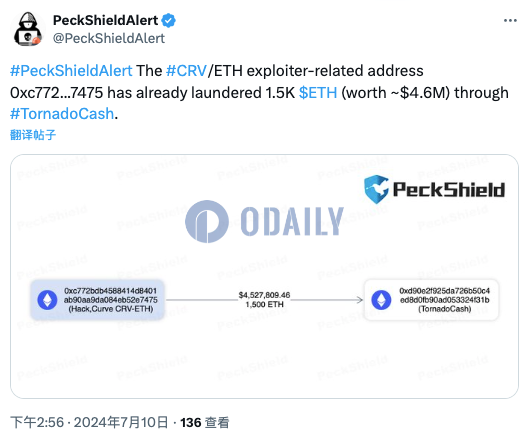Select the Hack,Curve CRV-ETH address box
Screen dimensions: 529x444
point(98,300)
